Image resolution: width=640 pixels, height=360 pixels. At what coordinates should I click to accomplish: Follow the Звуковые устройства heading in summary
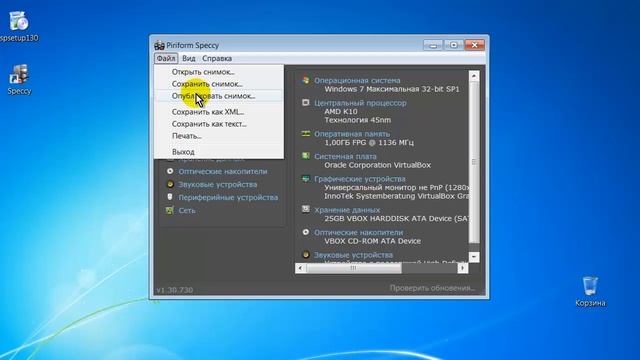(353, 255)
